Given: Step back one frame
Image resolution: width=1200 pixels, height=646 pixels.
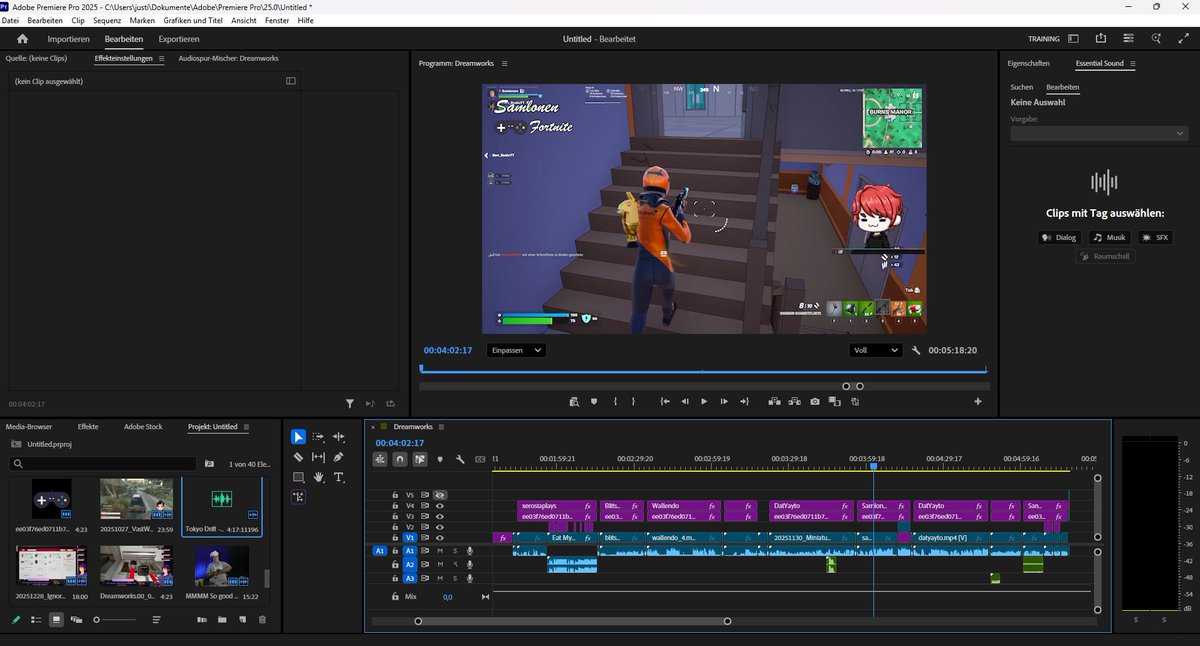Looking at the screenshot, I should click(685, 401).
